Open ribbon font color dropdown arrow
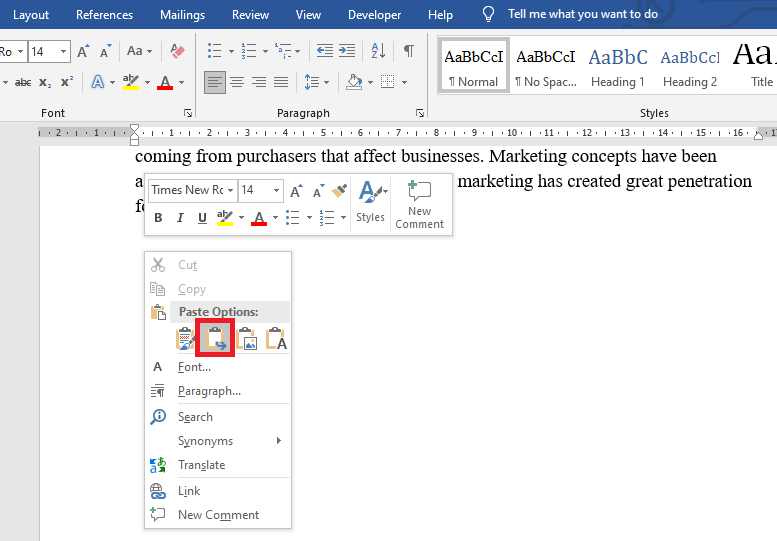The height and width of the screenshot is (541, 777). coord(181,82)
